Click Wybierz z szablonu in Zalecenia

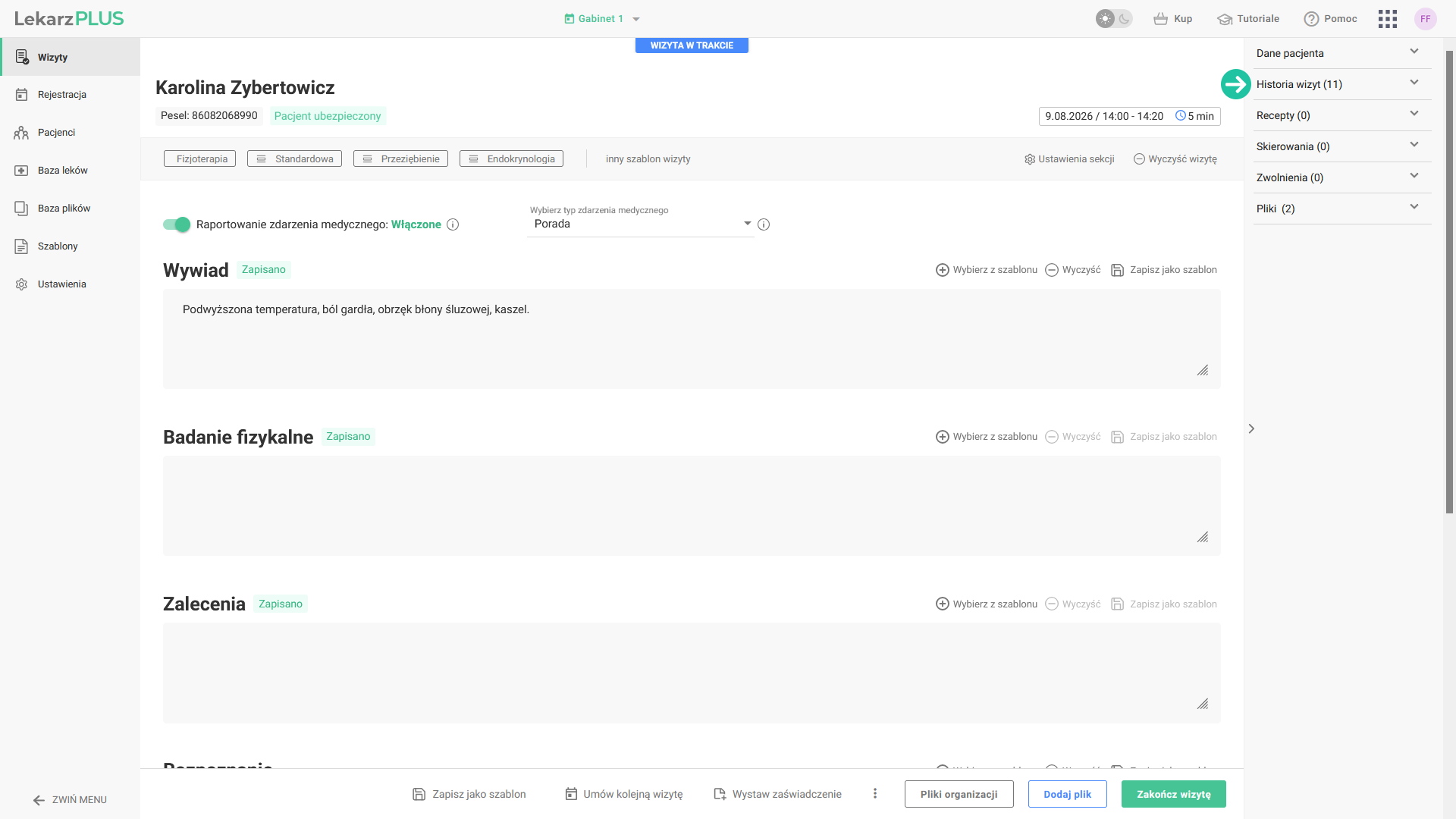pyautogui.click(x=986, y=604)
